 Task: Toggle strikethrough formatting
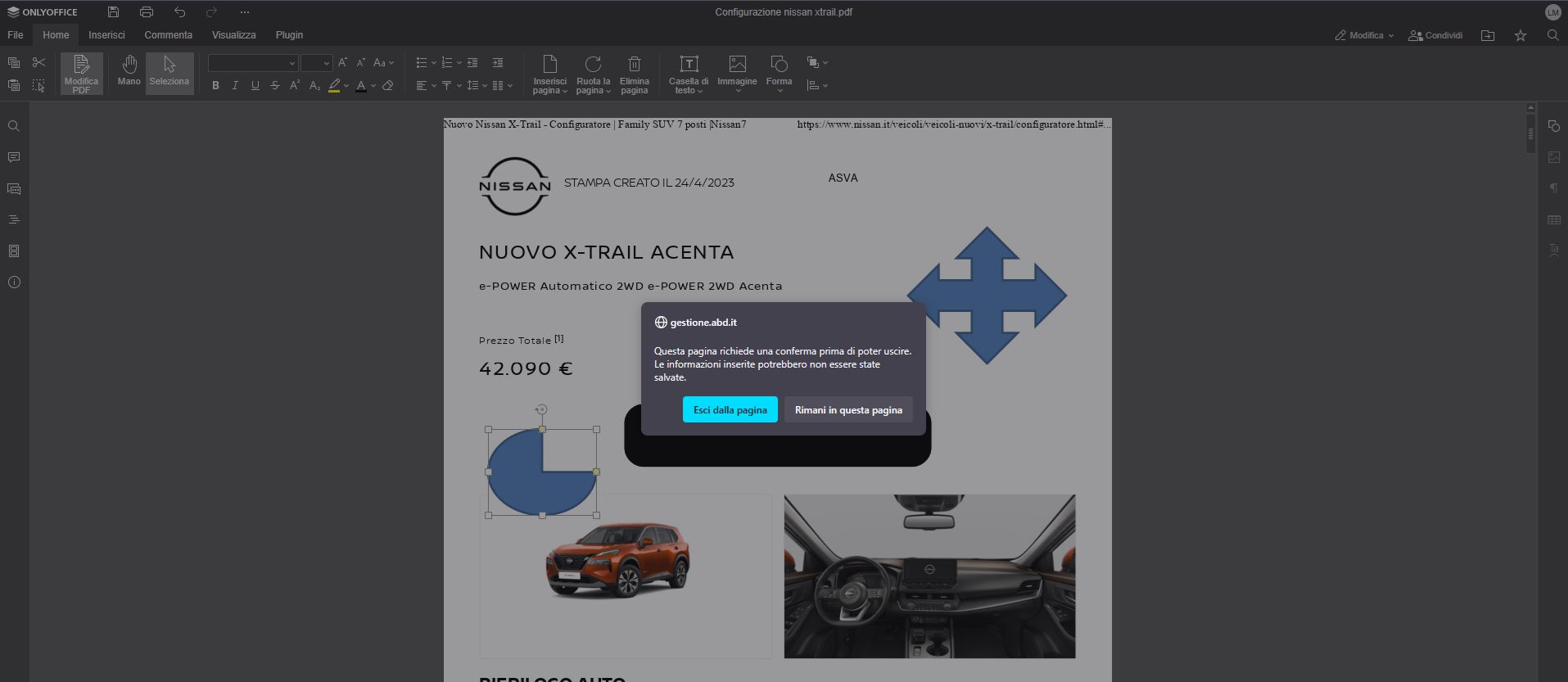(x=274, y=85)
